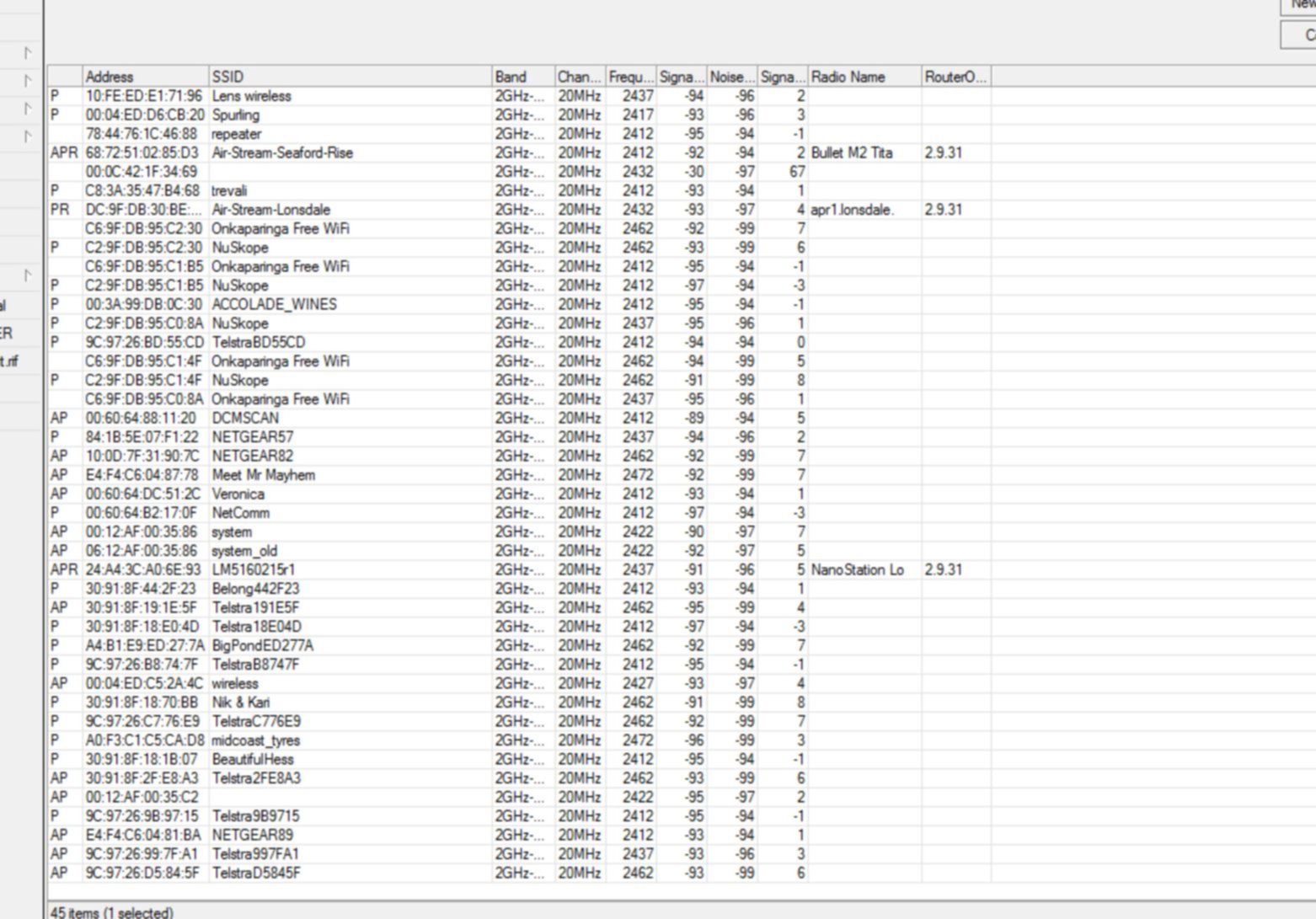Select the Telstra9B9715 network
The width and height of the screenshot is (1316, 919).
[x=254, y=816]
